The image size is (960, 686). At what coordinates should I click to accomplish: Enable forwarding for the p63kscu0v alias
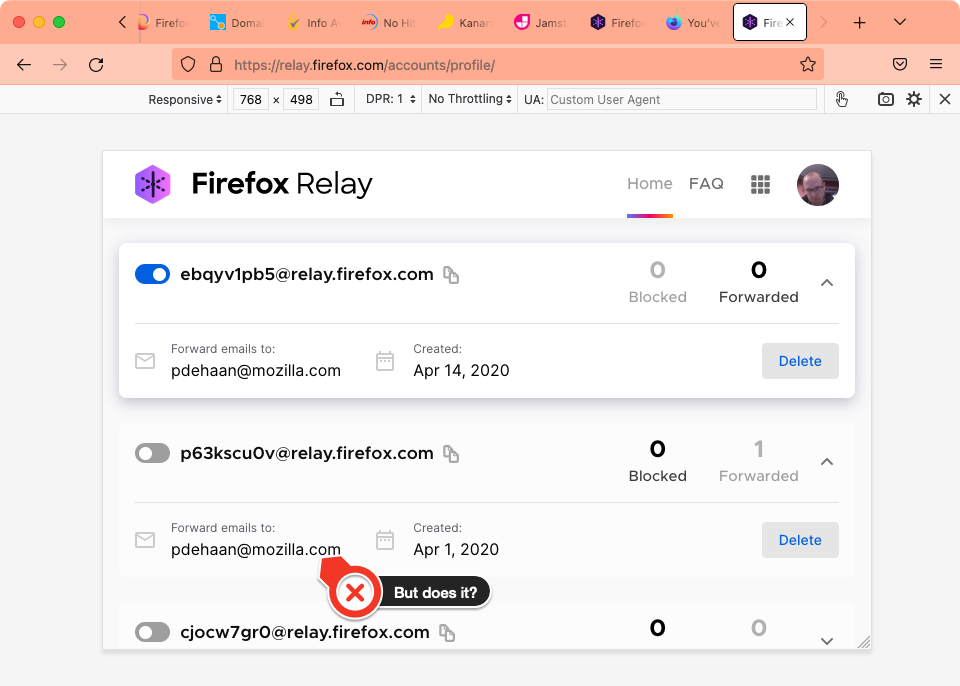click(152, 452)
